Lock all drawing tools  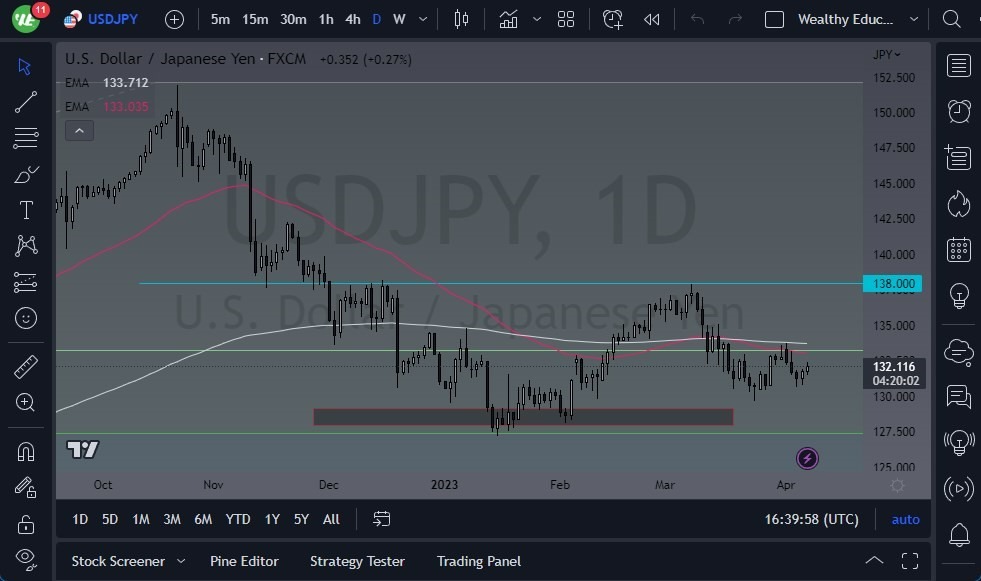pyautogui.click(x=26, y=523)
